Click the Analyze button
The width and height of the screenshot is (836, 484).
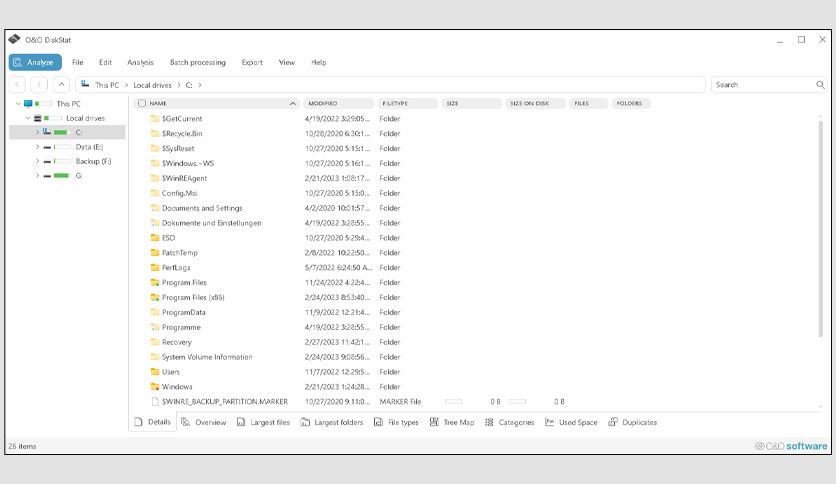[35, 62]
